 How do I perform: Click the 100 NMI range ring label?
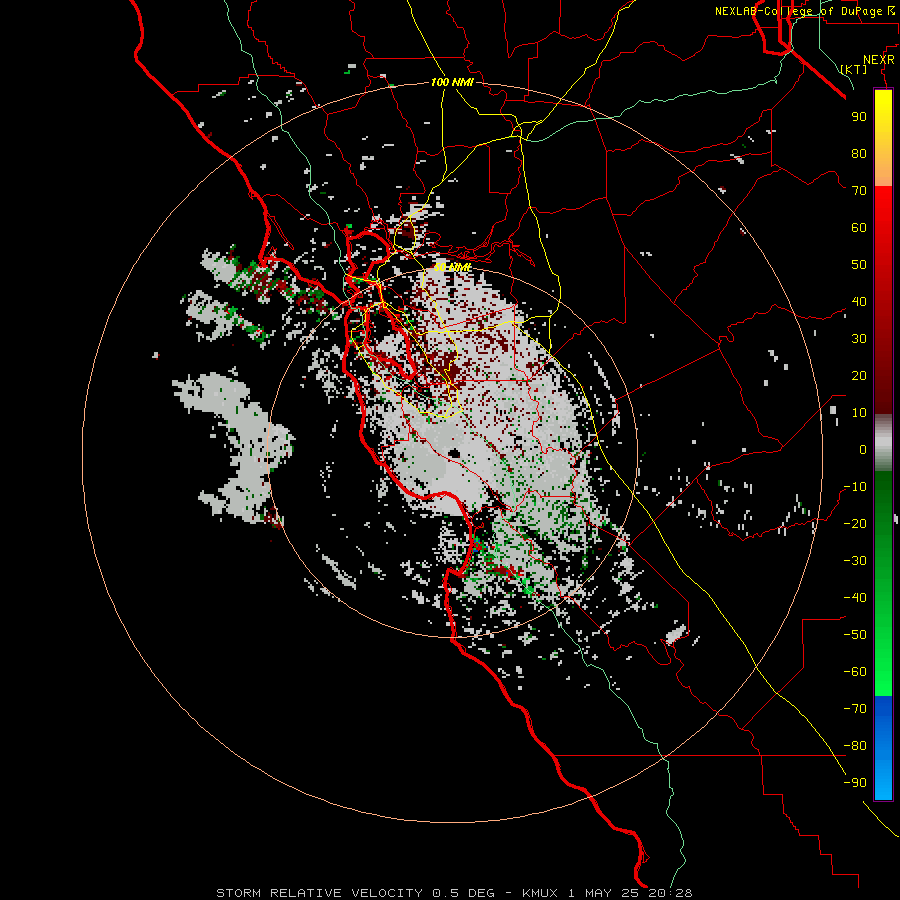click(452, 82)
